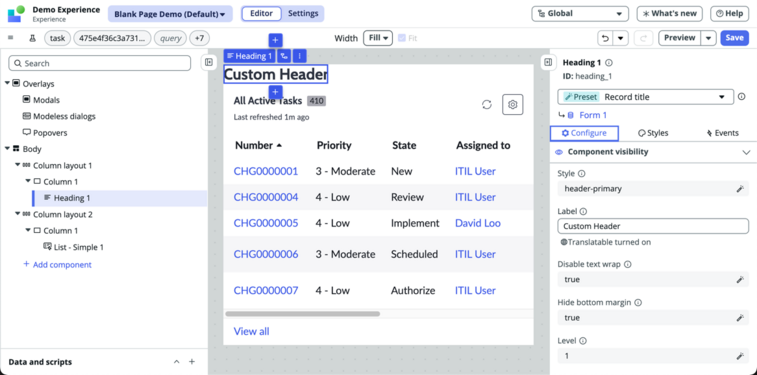
Task: Collapse the Body tree node
Action: pos(7,149)
